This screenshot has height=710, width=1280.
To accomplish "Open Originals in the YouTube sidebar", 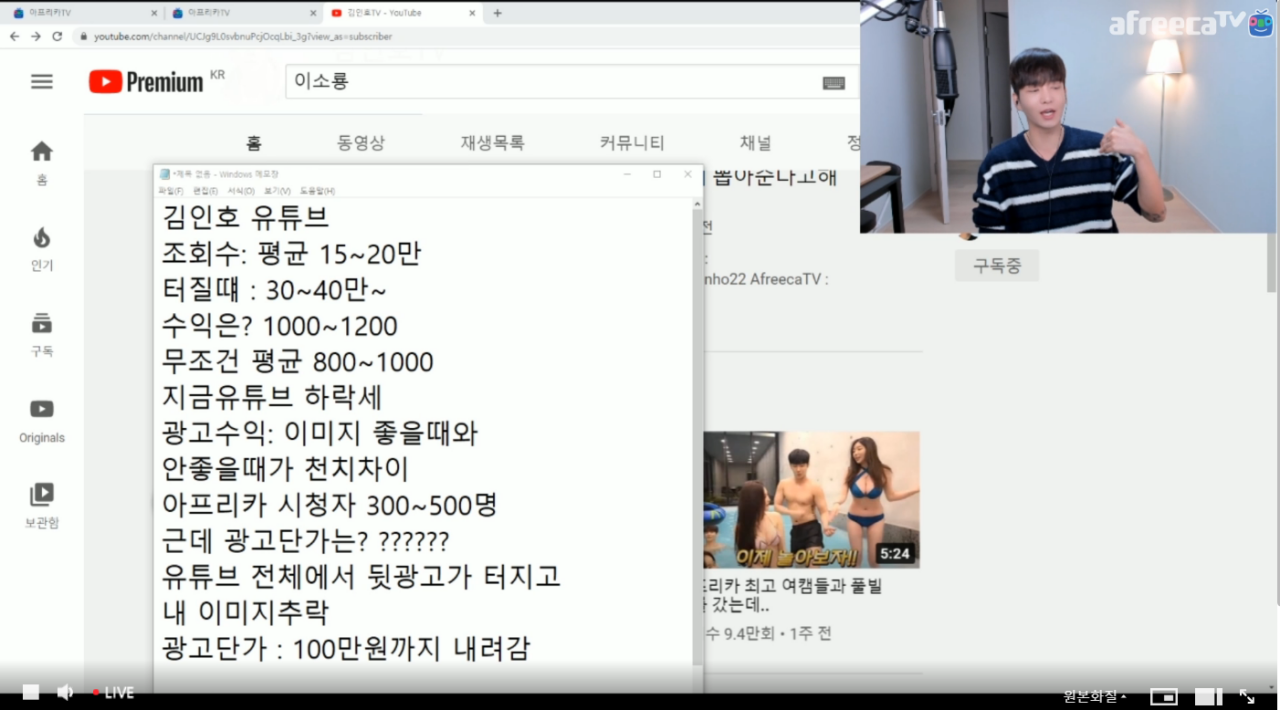I will coord(42,421).
